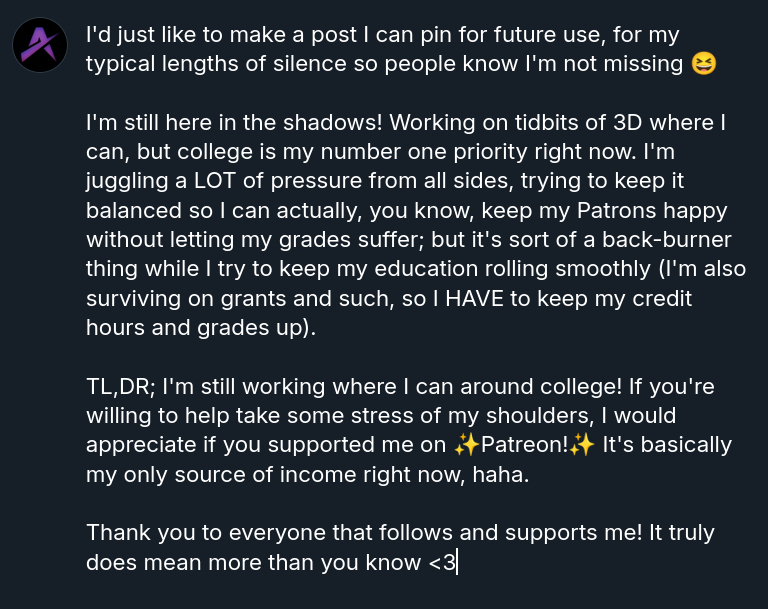Click the word "missing" before the emoji
The height and width of the screenshot is (609, 768).
pyautogui.click(x=642, y=65)
